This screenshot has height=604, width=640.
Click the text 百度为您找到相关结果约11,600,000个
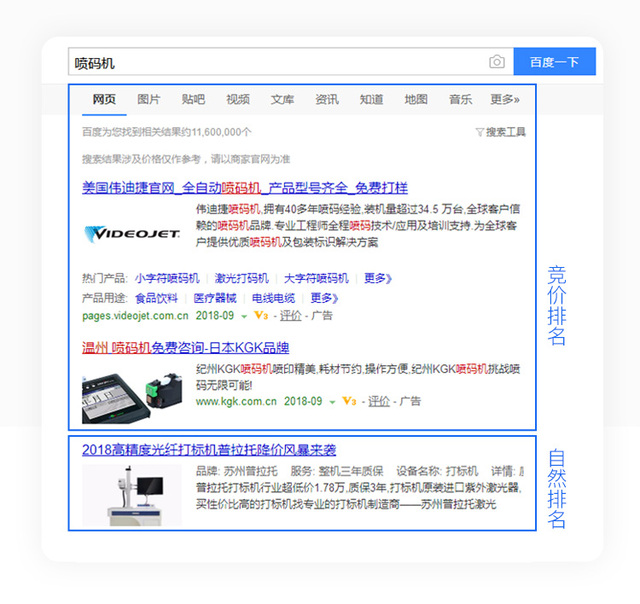pyautogui.click(x=167, y=132)
